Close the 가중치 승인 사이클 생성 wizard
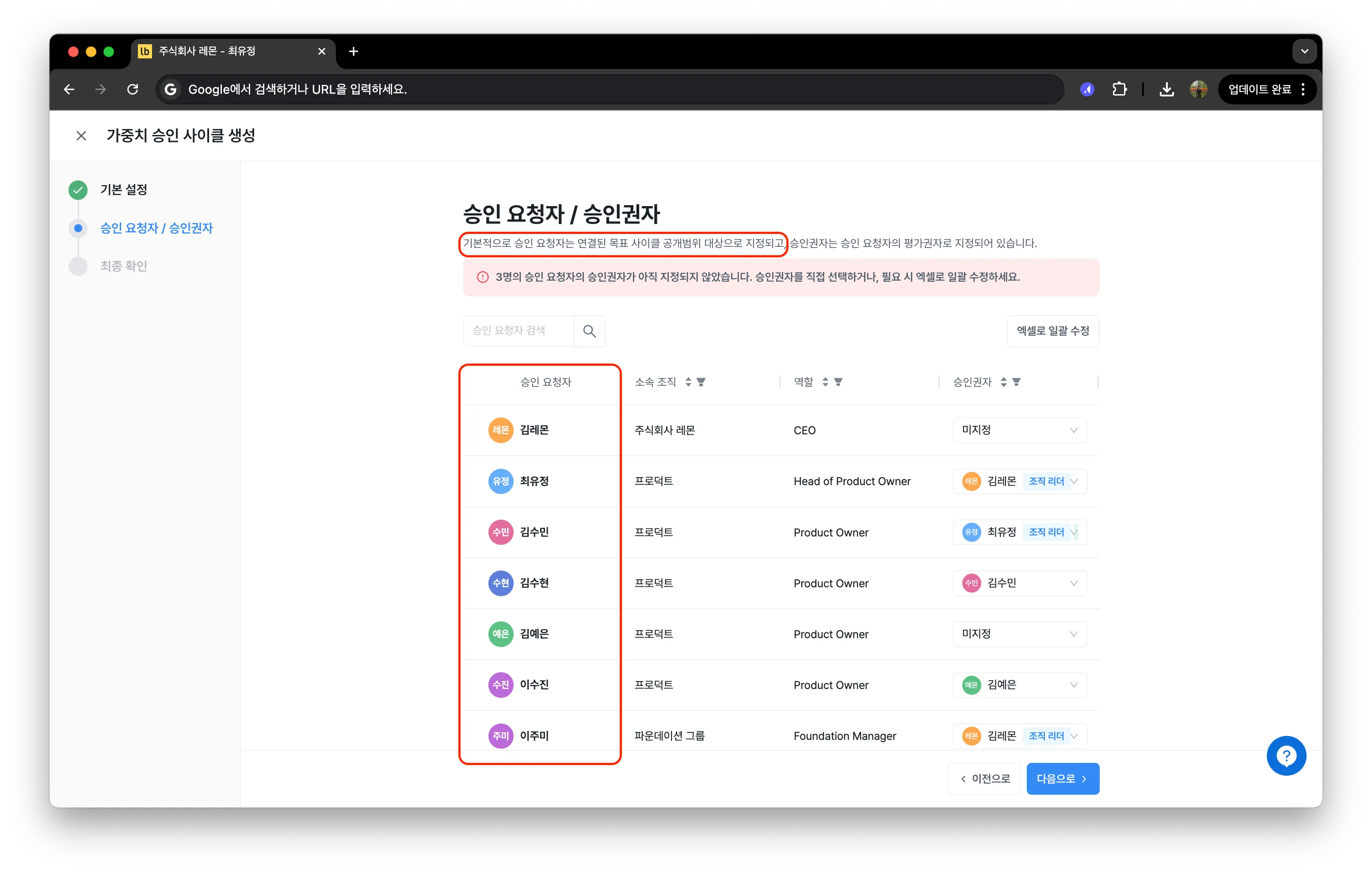The width and height of the screenshot is (1372, 873). [81, 136]
